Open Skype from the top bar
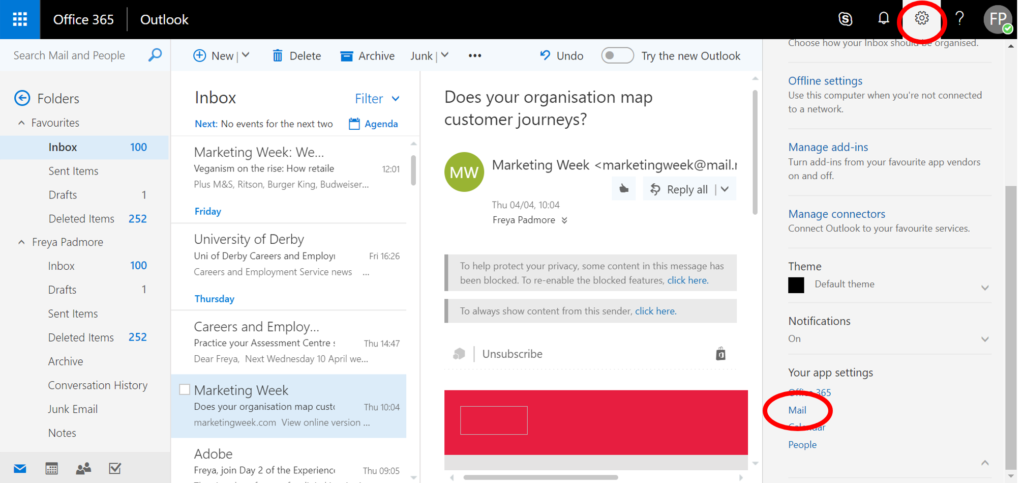 pyautogui.click(x=845, y=19)
